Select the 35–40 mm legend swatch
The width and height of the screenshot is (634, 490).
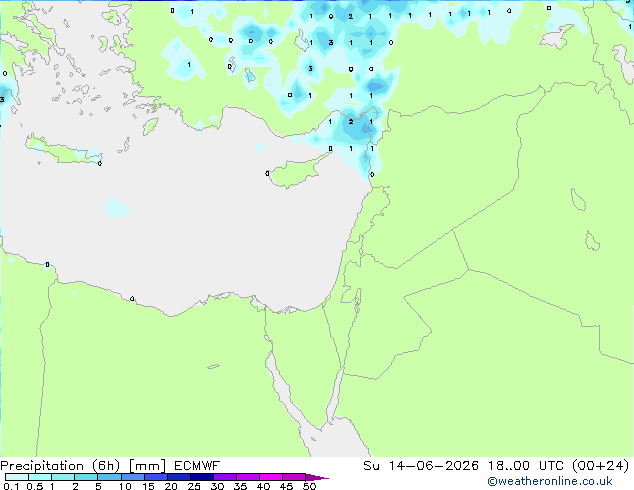click(247, 477)
